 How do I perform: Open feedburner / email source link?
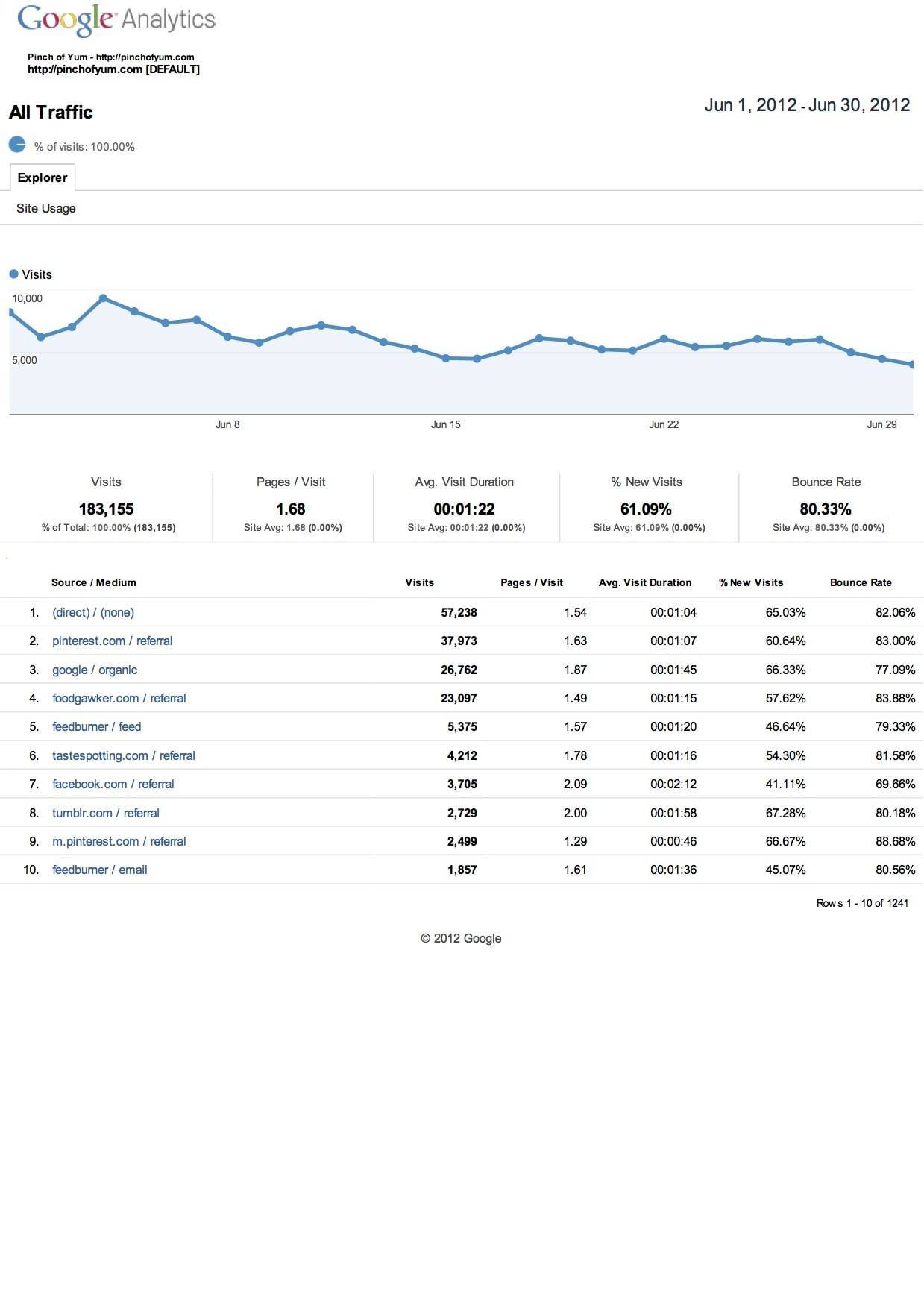(x=100, y=870)
